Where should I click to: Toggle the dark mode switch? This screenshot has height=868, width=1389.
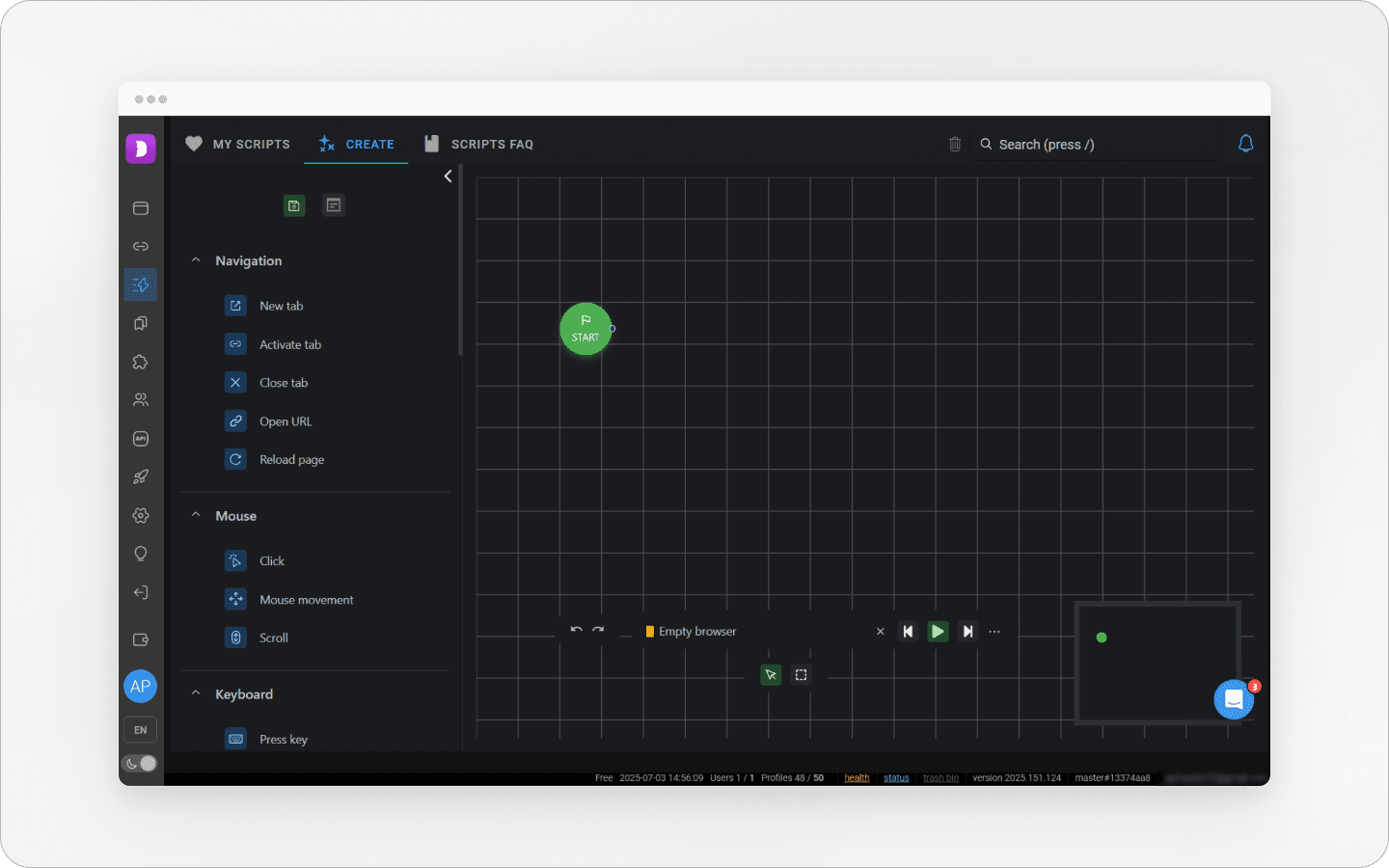(x=140, y=764)
